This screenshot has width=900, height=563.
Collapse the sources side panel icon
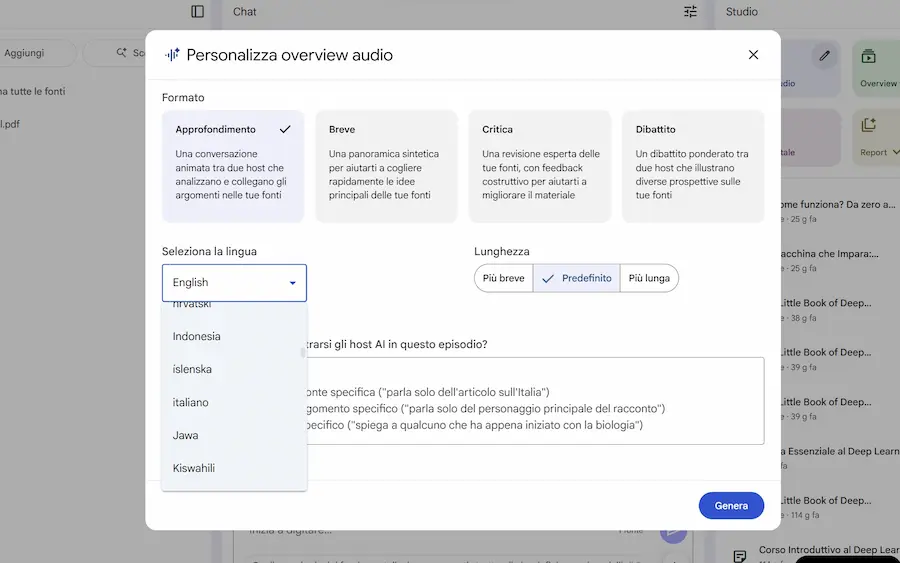pyautogui.click(x=197, y=12)
